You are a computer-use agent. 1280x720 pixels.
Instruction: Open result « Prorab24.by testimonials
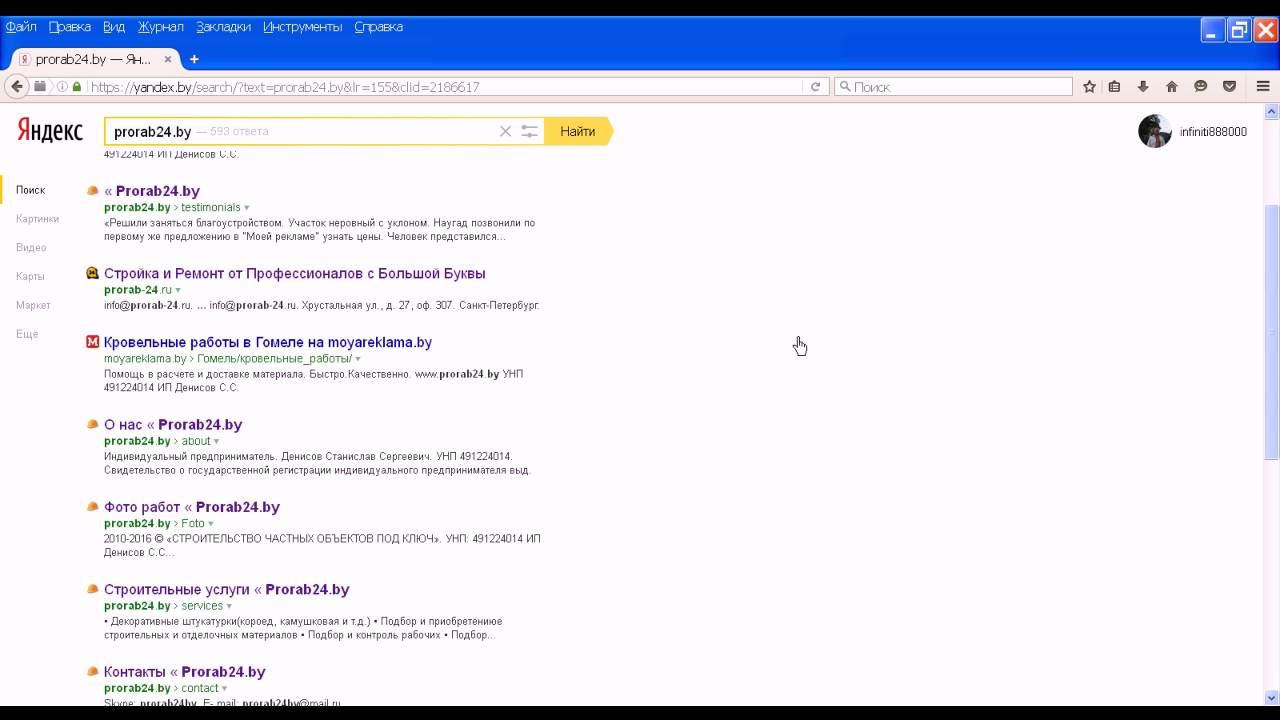[152, 191]
